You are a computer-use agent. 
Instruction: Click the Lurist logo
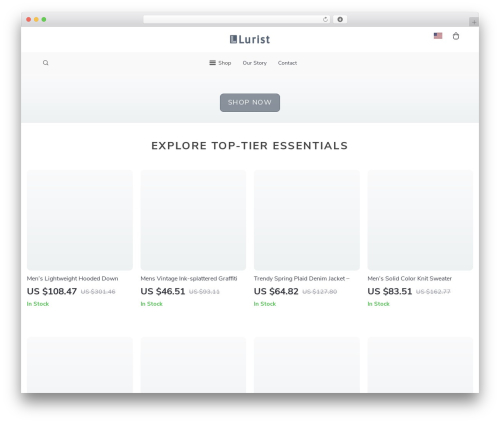tap(250, 39)
